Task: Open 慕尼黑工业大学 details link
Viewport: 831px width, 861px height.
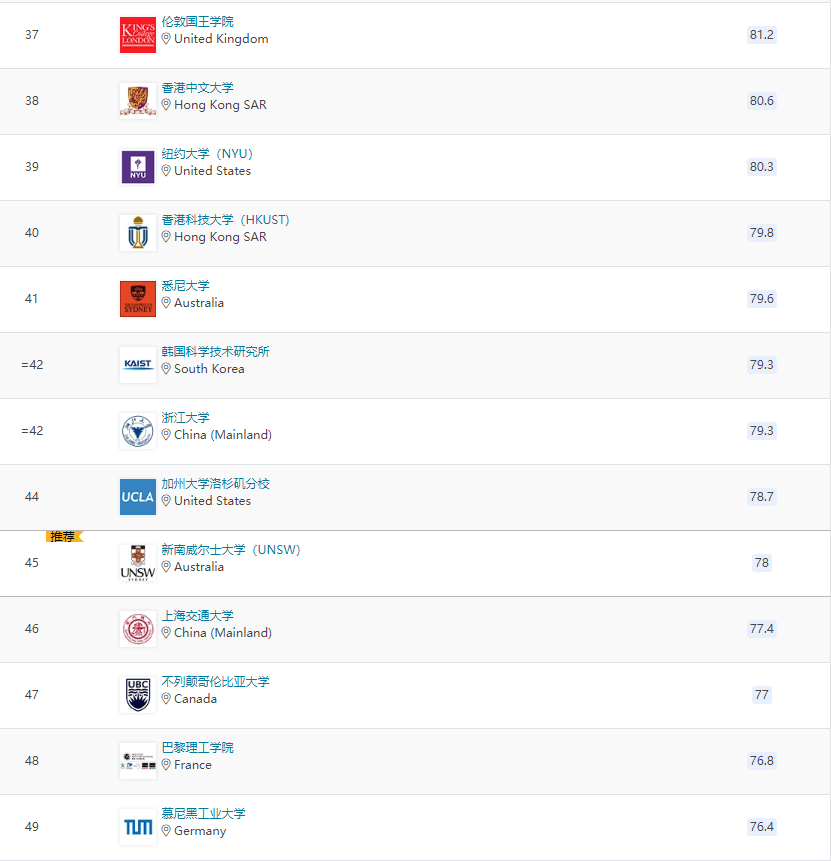Action: 203,814
